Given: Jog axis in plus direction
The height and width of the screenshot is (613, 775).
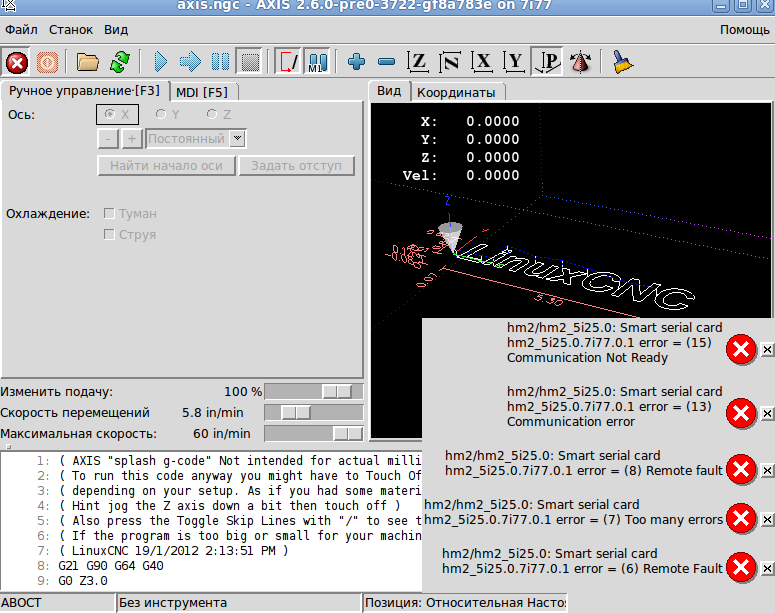Looking at the screenshot, I should (132, 139).
